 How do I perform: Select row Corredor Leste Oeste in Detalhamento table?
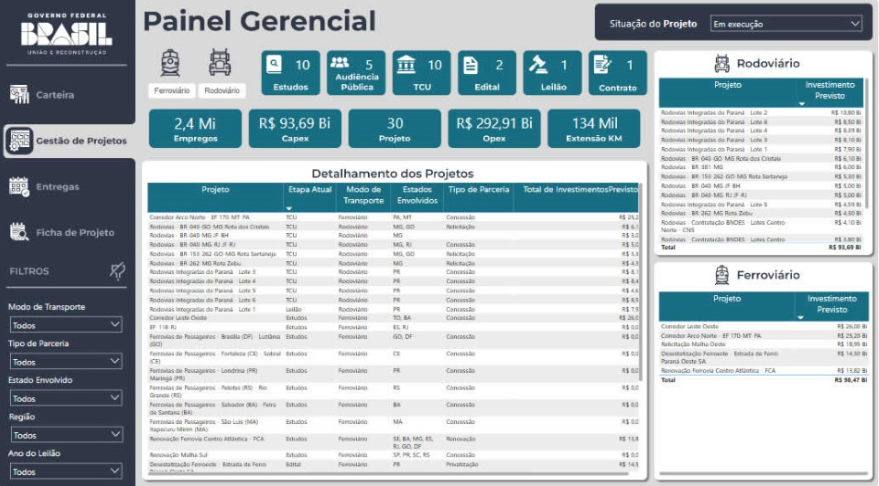[x=392, y=318]
